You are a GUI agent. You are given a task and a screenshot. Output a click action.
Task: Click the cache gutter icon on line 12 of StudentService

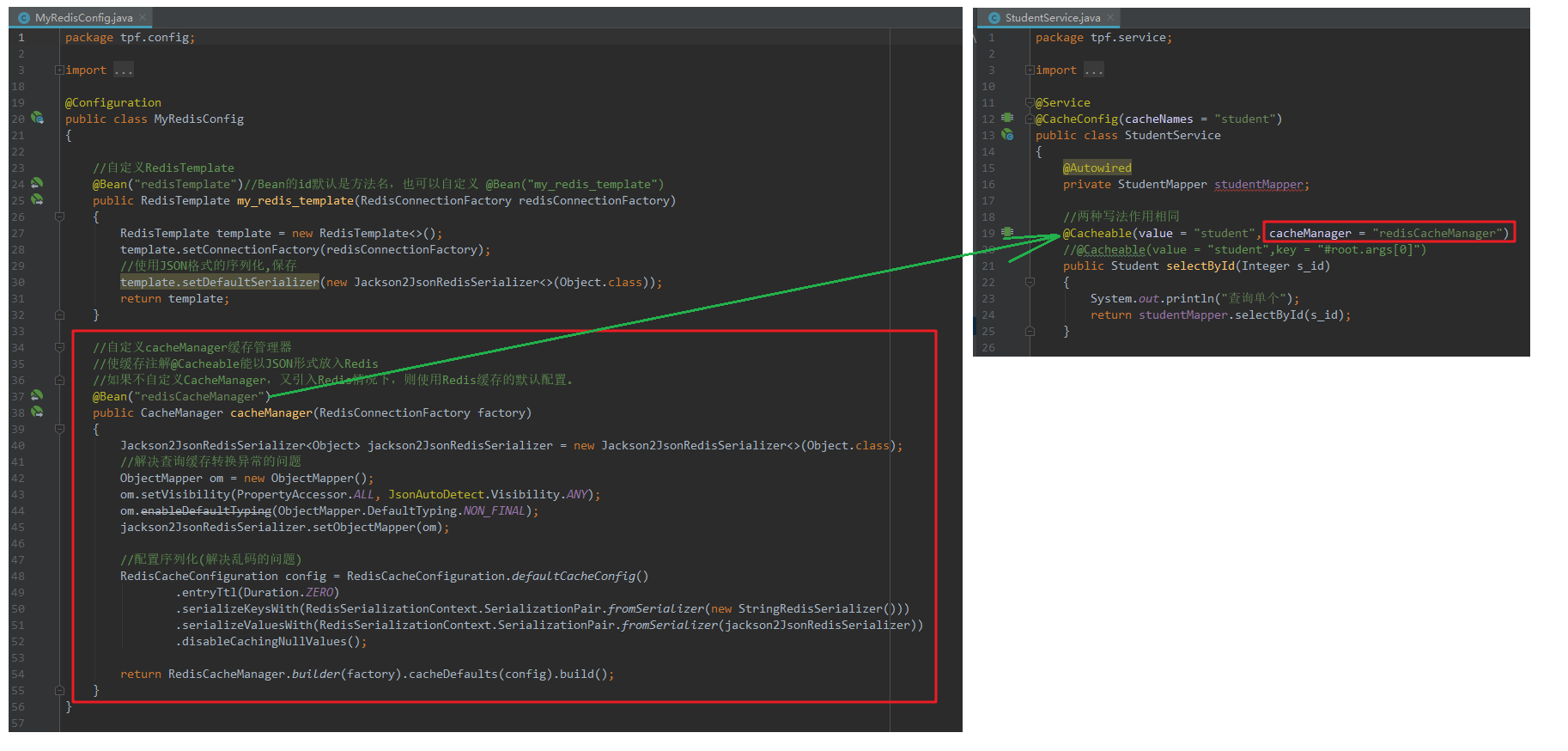click(1007, 118)
